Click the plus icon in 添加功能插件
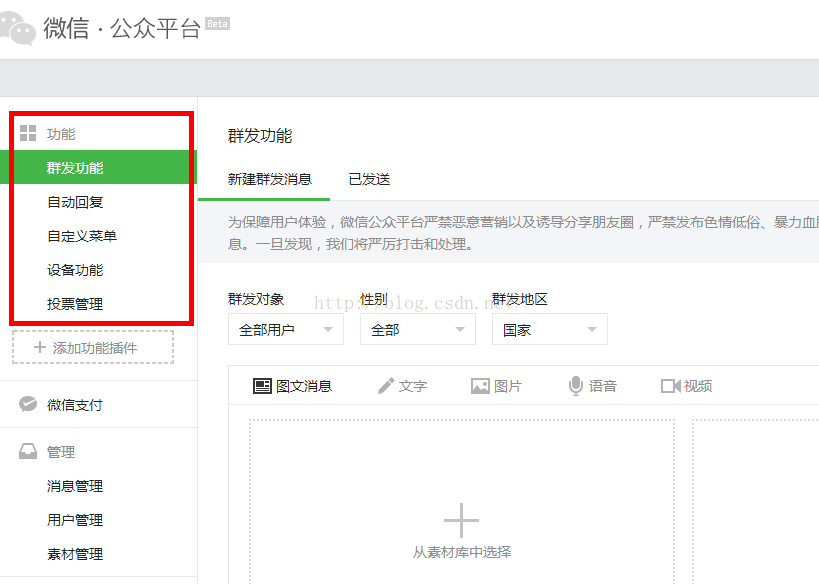 [40, 347]
